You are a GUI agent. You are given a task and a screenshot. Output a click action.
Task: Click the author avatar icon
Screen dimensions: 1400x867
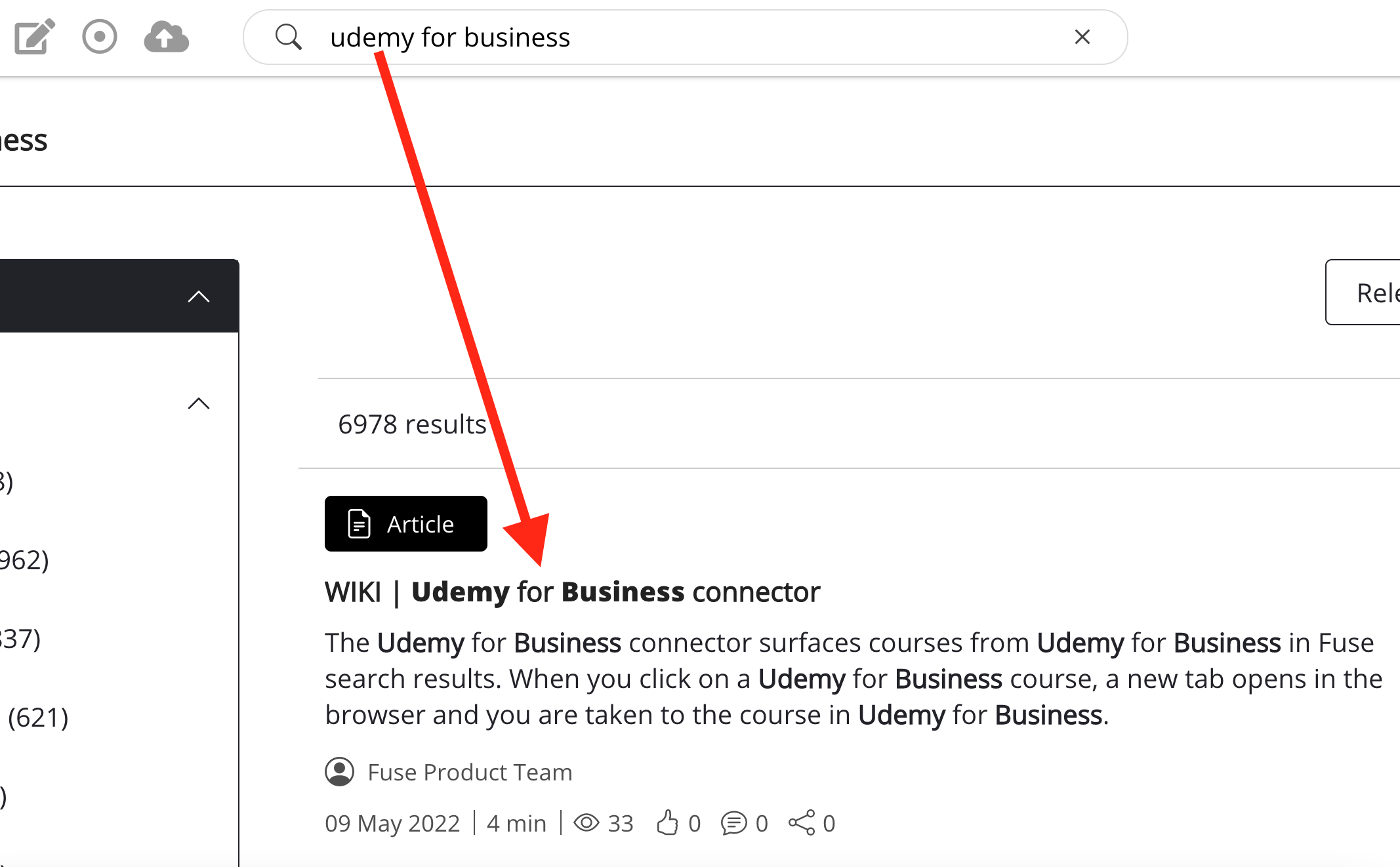coord(339,772)
